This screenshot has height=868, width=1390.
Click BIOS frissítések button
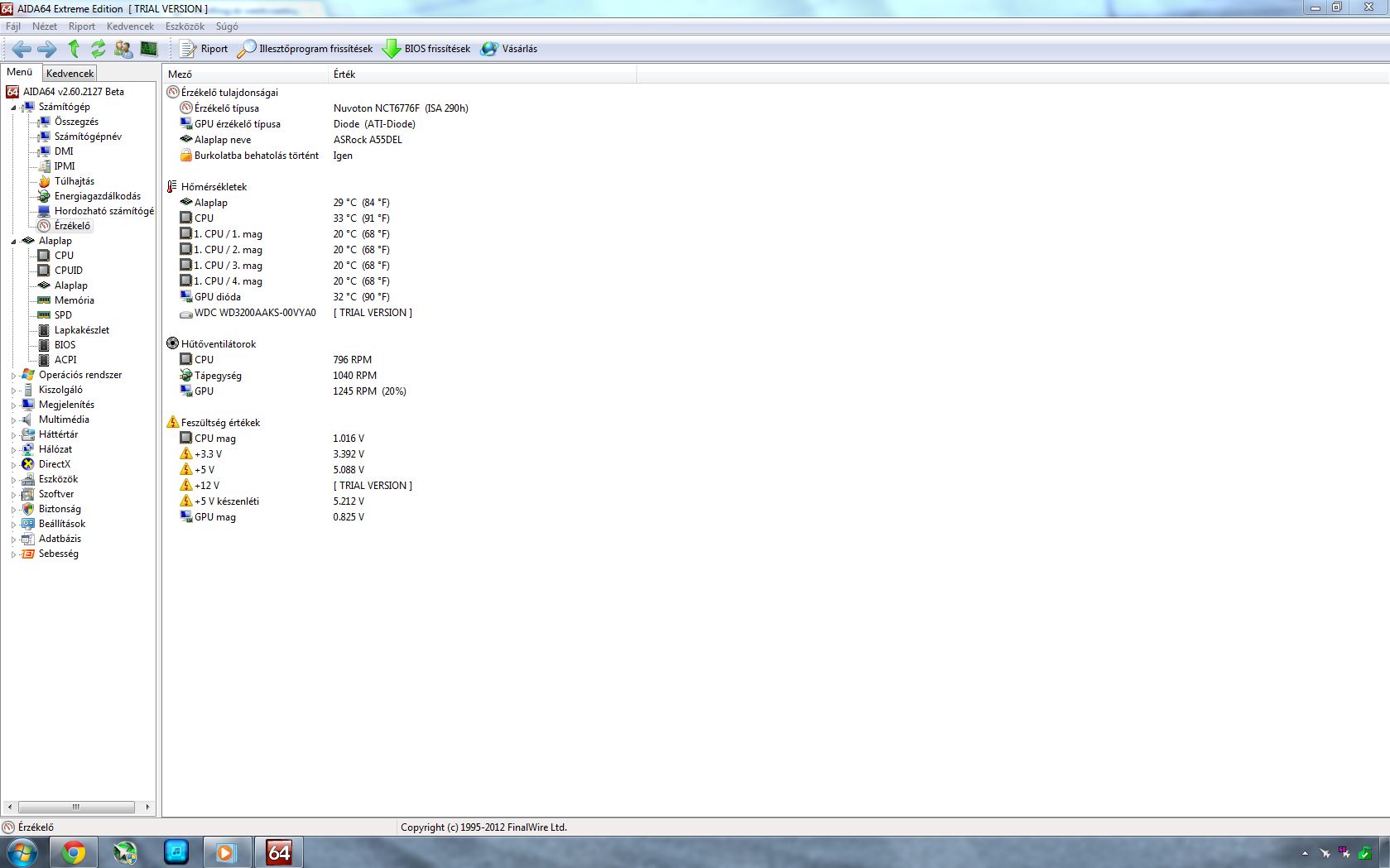pos(426,49)
